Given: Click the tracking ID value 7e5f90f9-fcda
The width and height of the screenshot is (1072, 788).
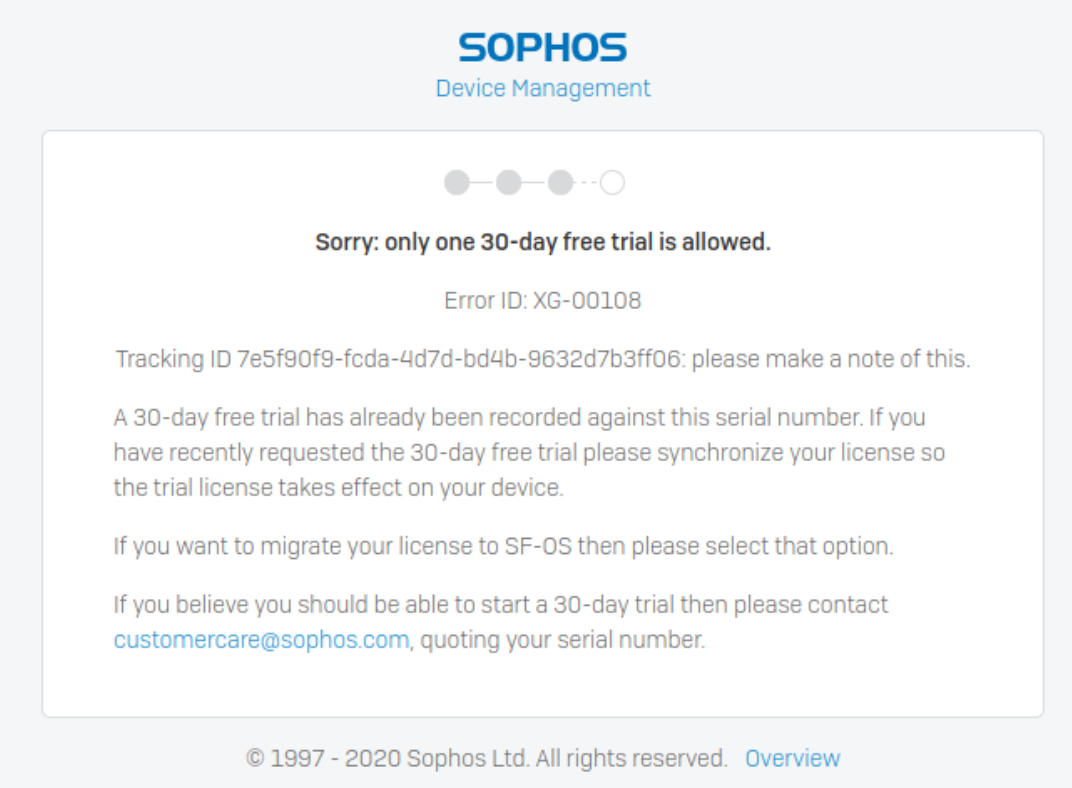Looking at the screenshot, I should [459, 359].
